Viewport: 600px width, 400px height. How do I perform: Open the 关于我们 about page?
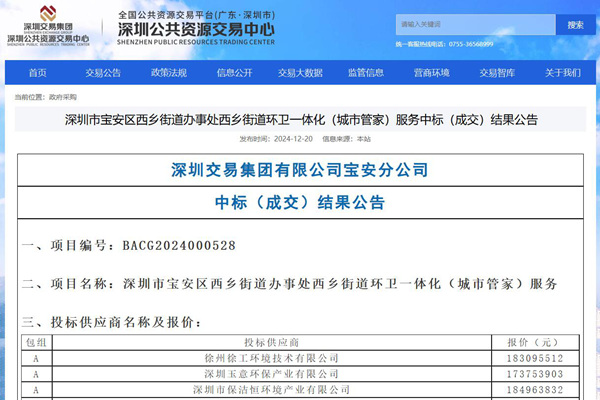coord(562,73)
